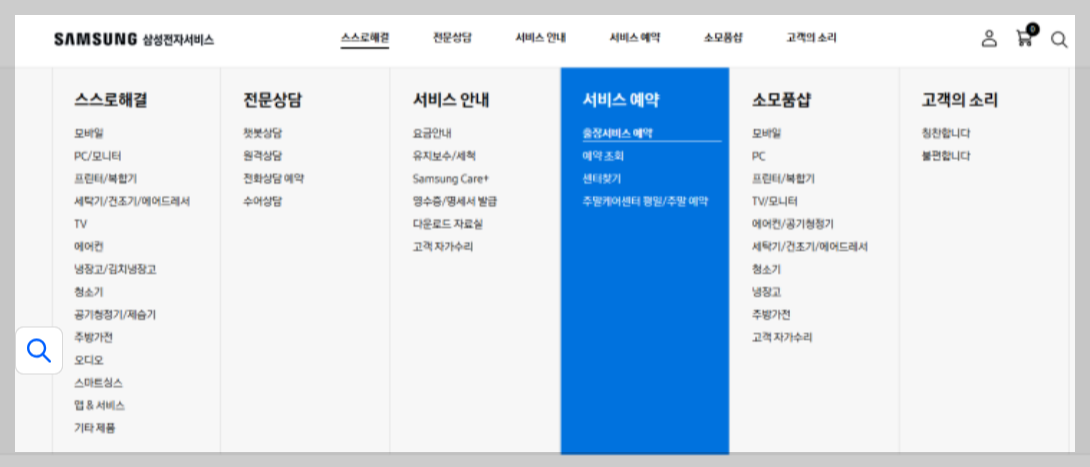Open 프린터/복합기 under the 소모품샵 column
Viewport: 1090px width, 467px height.
[783, 179]
